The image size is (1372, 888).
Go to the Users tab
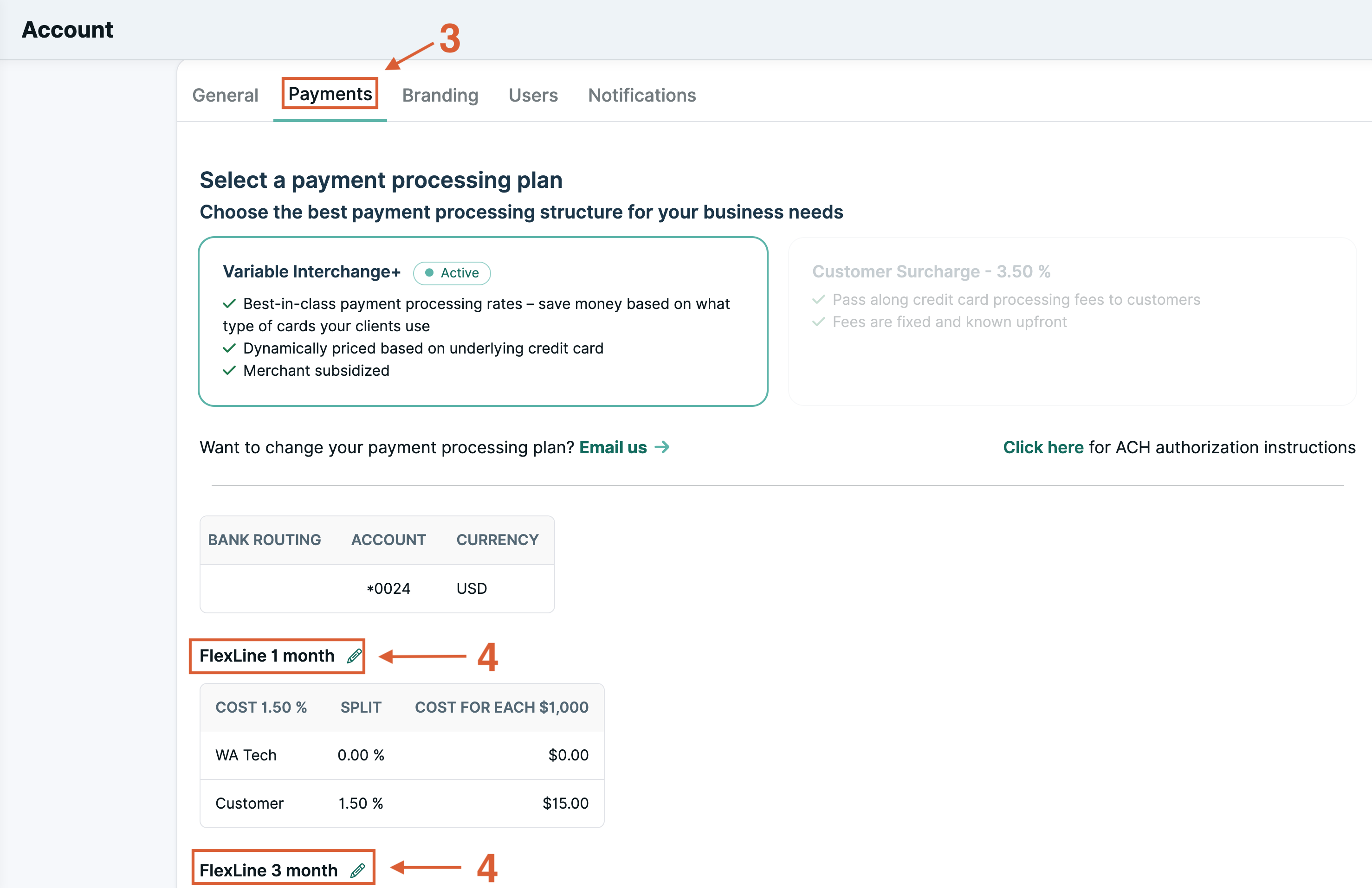point(533,95)
